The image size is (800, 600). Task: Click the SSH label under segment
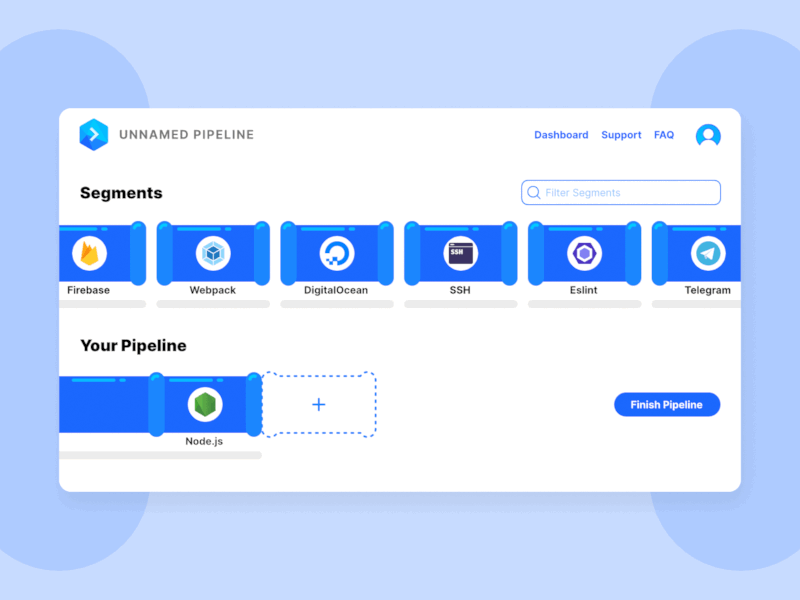coord(460,290)
